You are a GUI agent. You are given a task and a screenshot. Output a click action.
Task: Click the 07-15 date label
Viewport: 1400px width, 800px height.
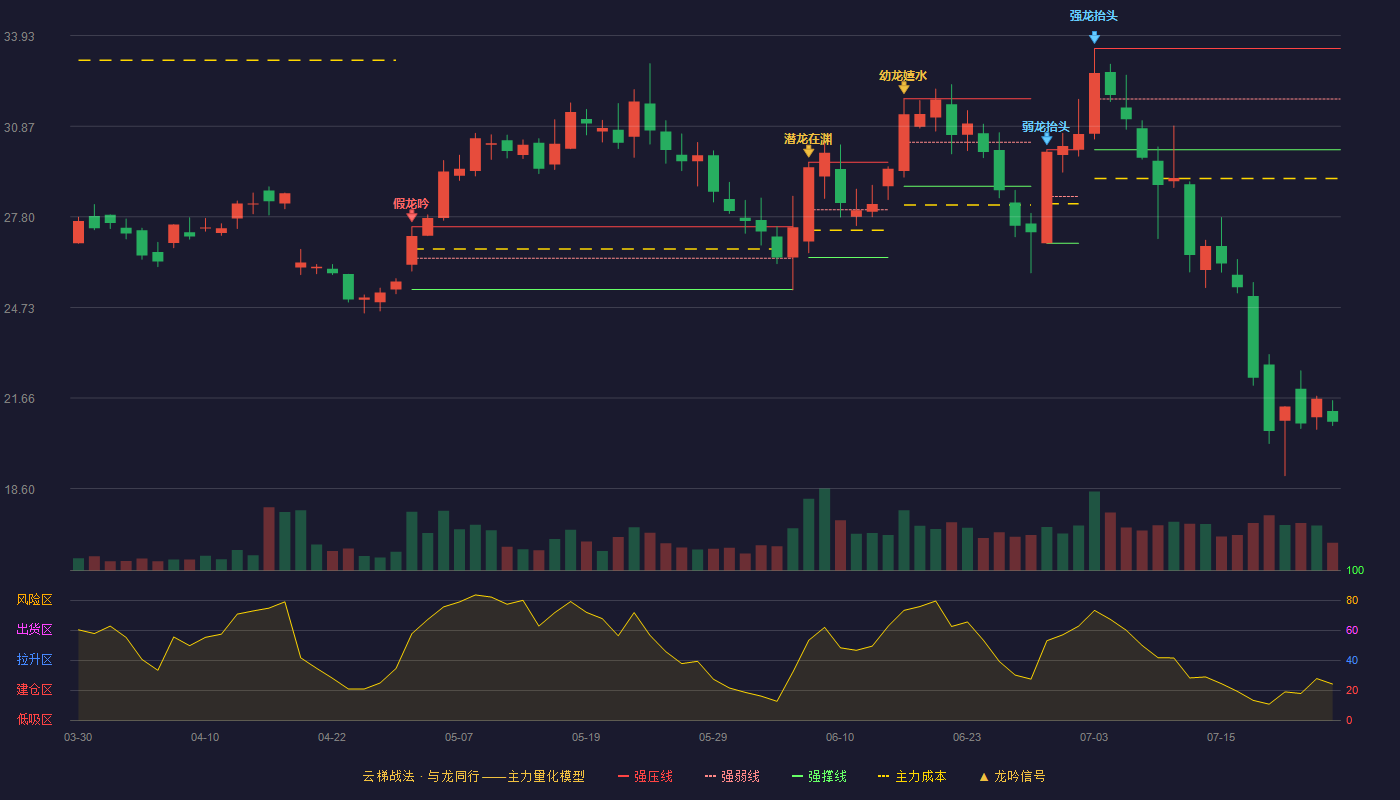(1221, 737)
